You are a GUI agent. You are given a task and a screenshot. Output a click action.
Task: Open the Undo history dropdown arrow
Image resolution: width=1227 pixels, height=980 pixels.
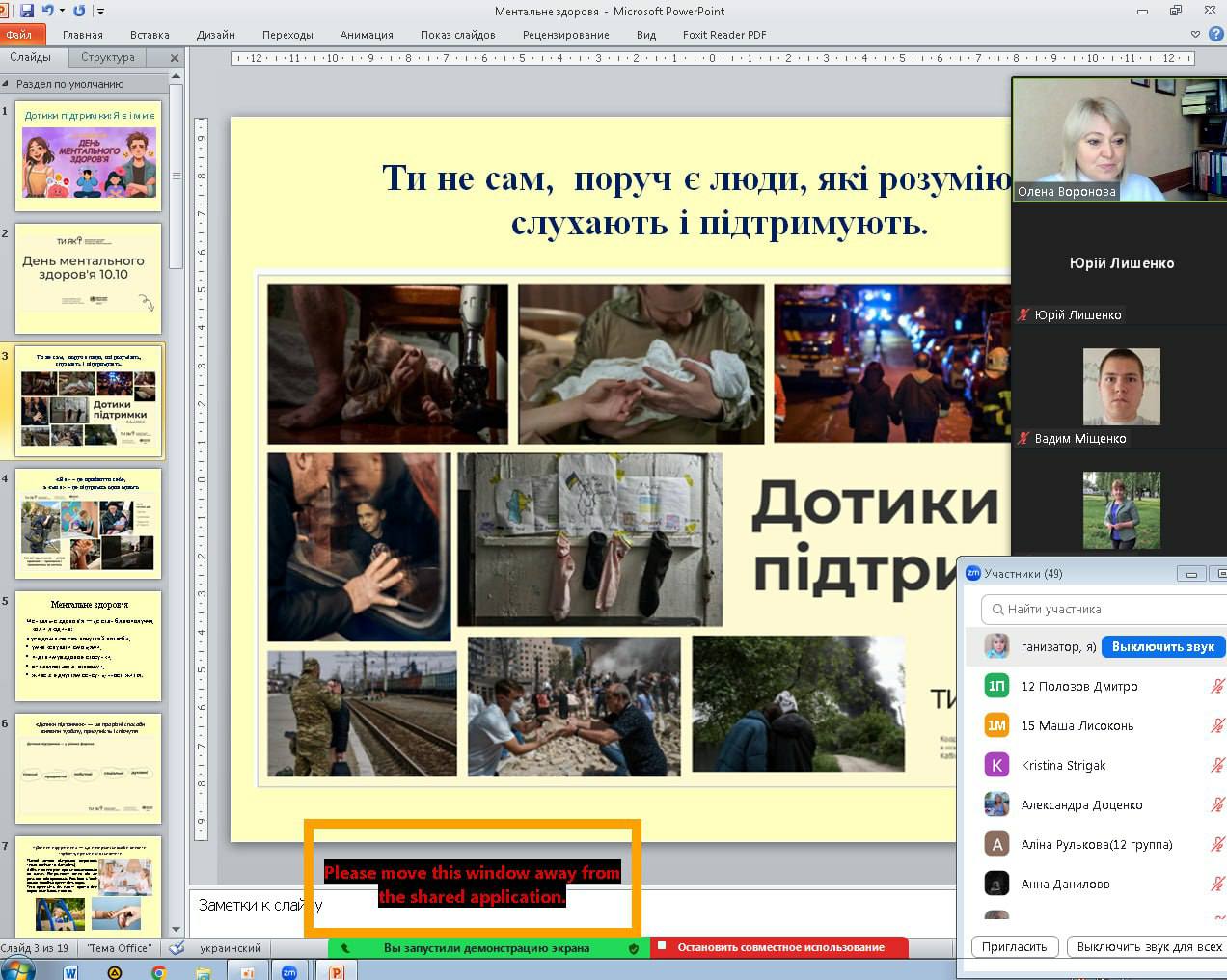62,11
